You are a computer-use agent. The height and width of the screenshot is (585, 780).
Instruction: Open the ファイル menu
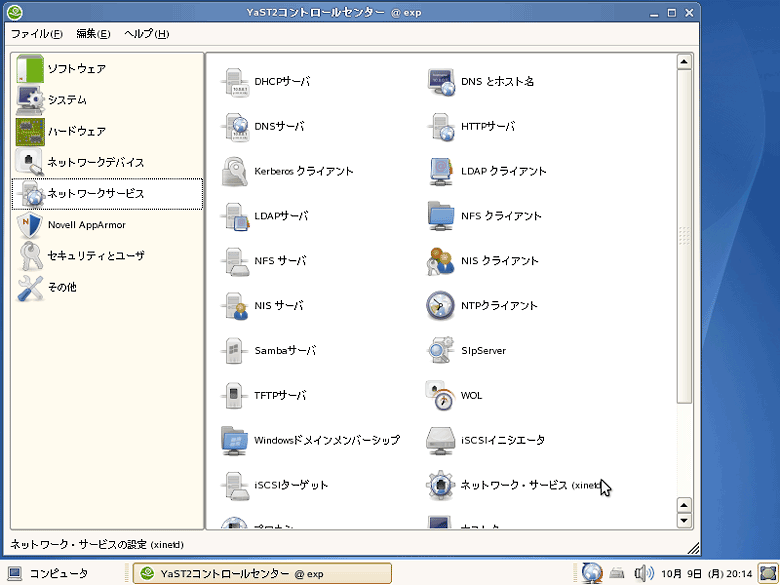pyautogui.click(x=36, y=34)
